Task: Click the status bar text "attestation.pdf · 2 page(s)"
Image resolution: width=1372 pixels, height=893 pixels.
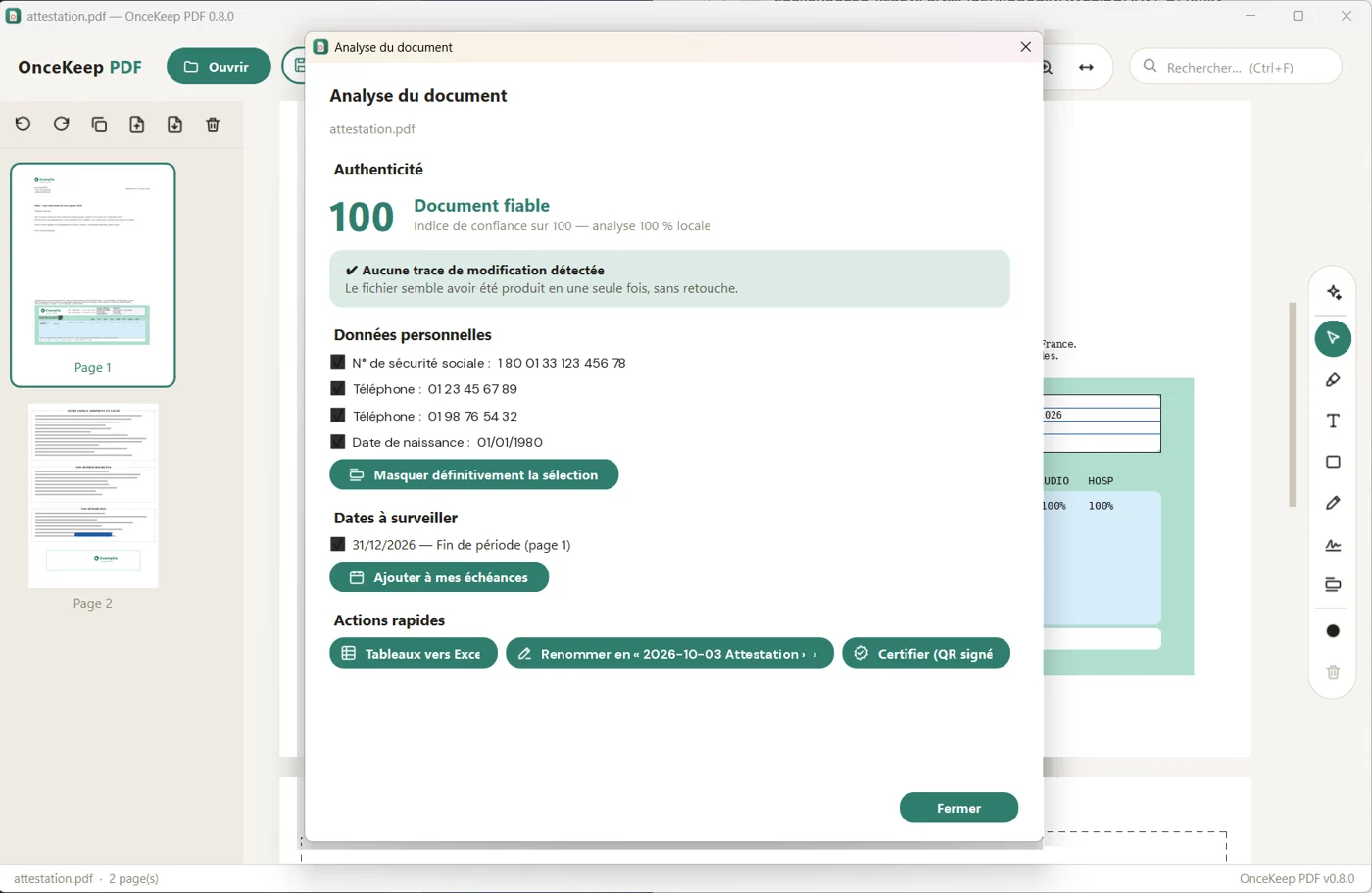Action: tap(86, 879)
